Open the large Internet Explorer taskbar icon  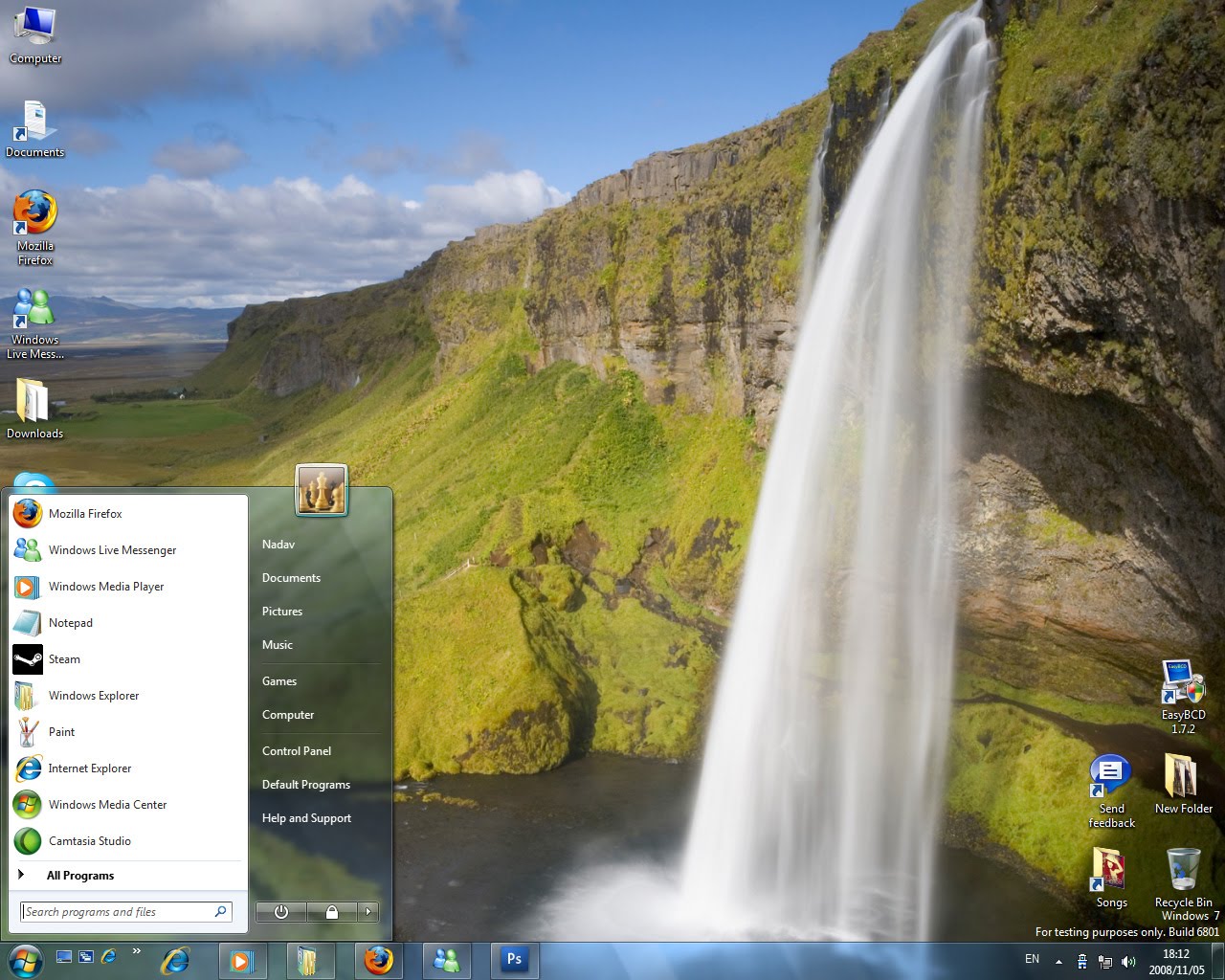(175, 960)
